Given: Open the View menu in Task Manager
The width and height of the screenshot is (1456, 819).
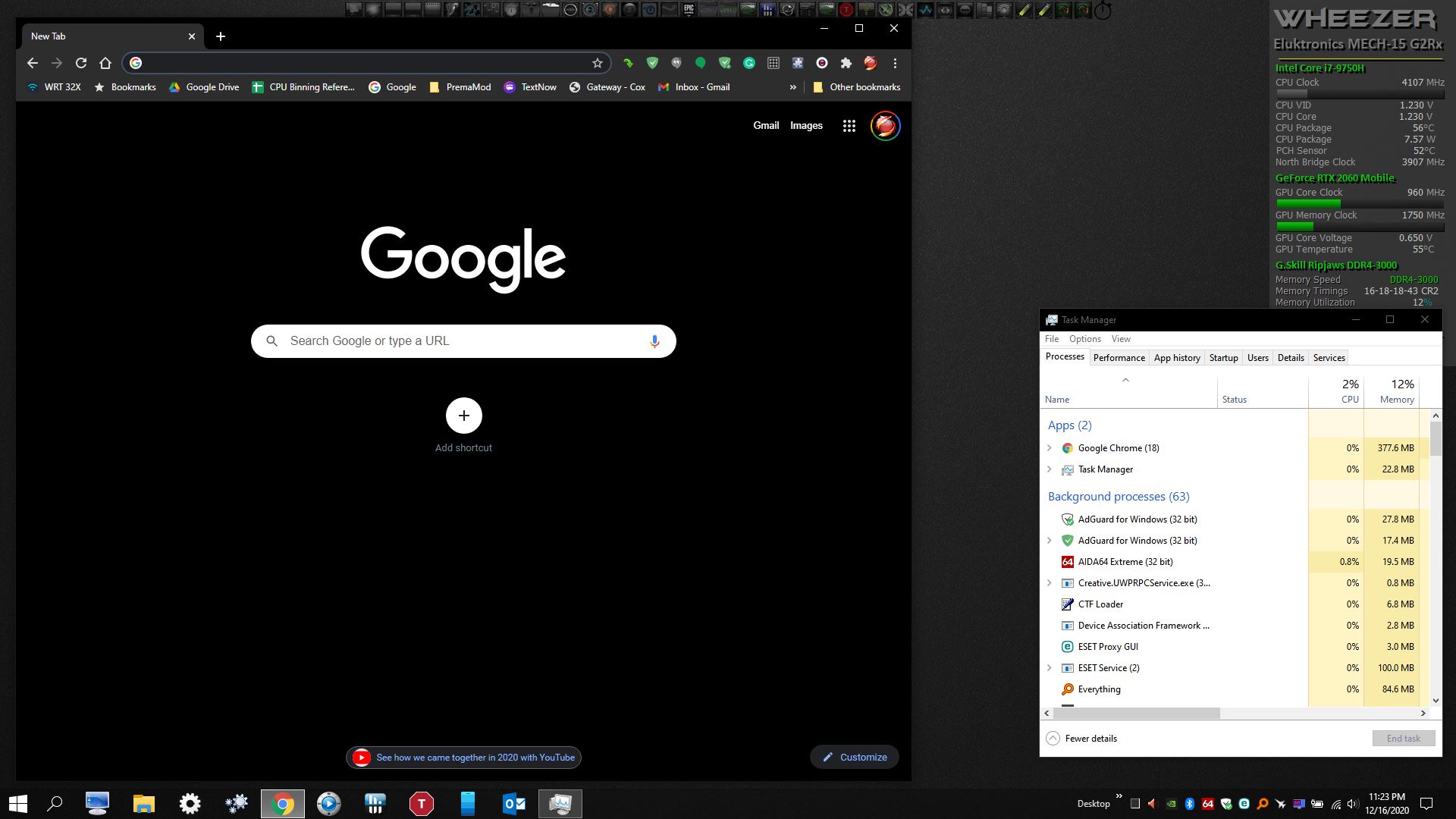Looking at the screenshot, I should (x=1121, y=339).
